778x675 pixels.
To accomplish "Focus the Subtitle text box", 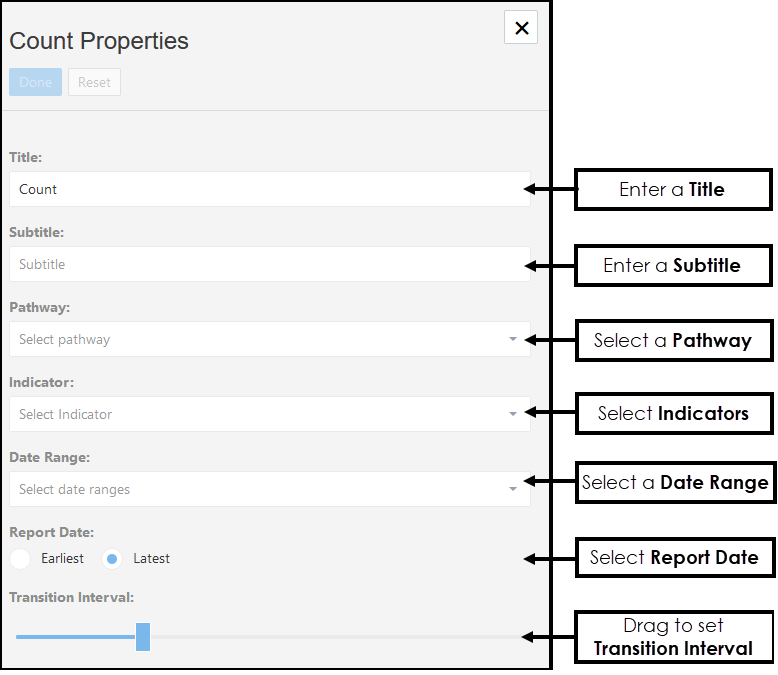I will 269,264.
